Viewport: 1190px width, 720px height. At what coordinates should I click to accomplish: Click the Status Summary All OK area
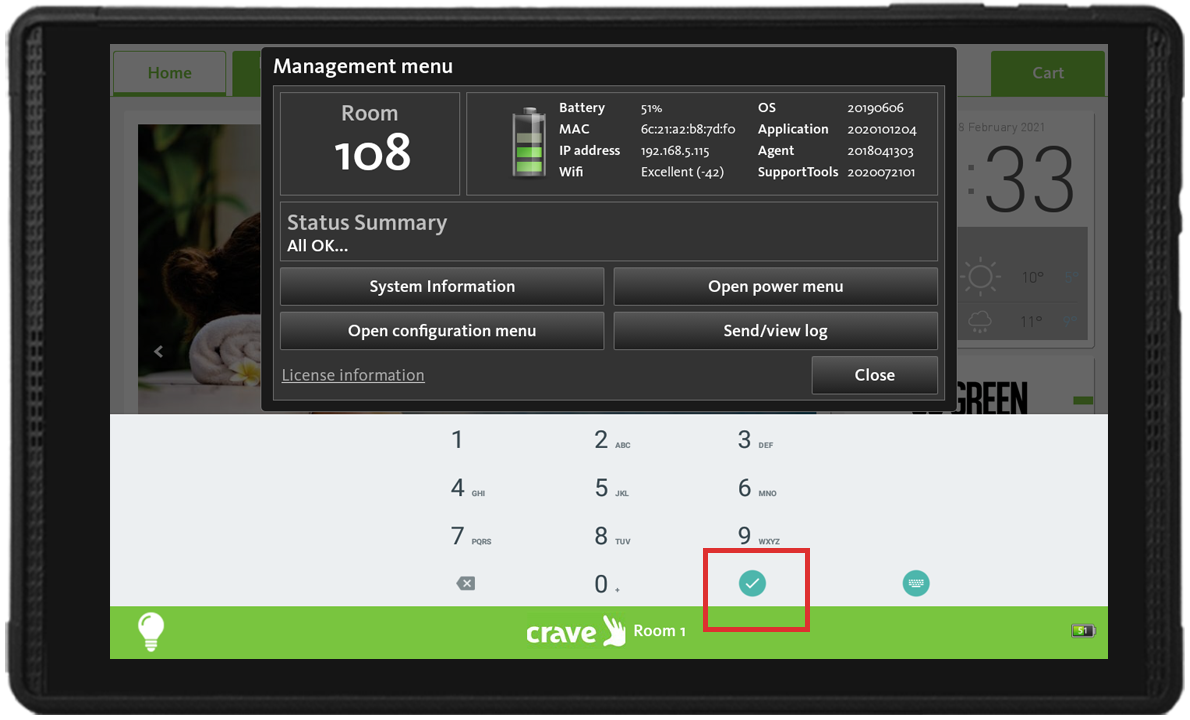tap(609, 231)
